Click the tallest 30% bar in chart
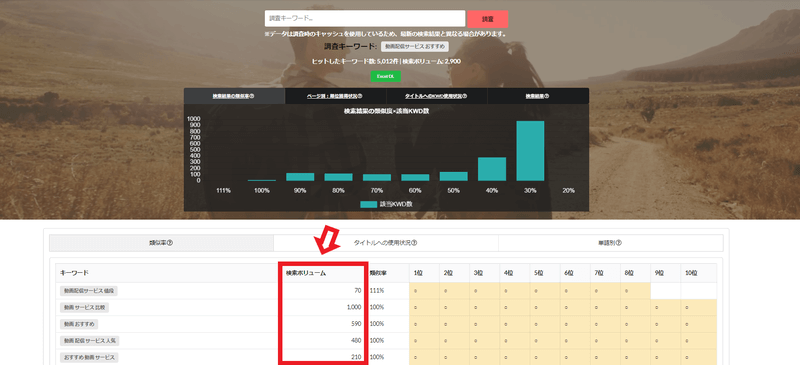This screenshot has height=365, width=800. pos(530,151)
